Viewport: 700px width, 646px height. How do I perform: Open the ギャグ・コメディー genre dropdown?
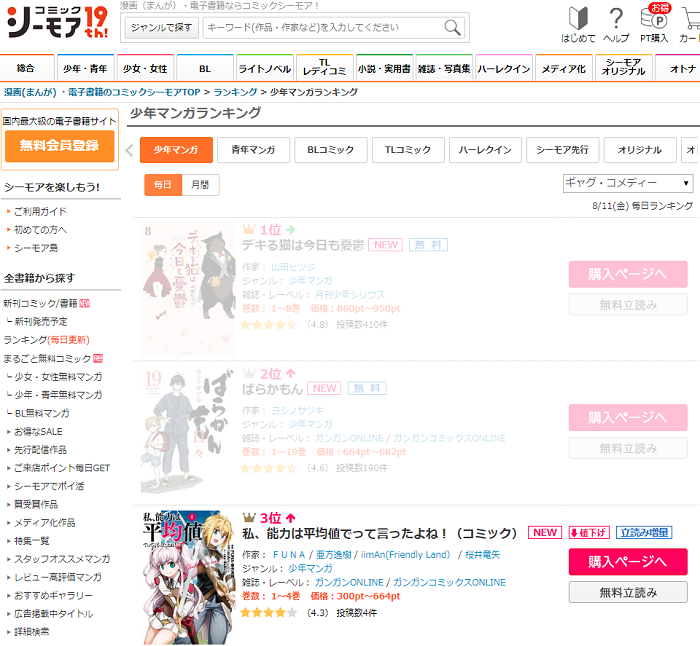pos(628,183)
